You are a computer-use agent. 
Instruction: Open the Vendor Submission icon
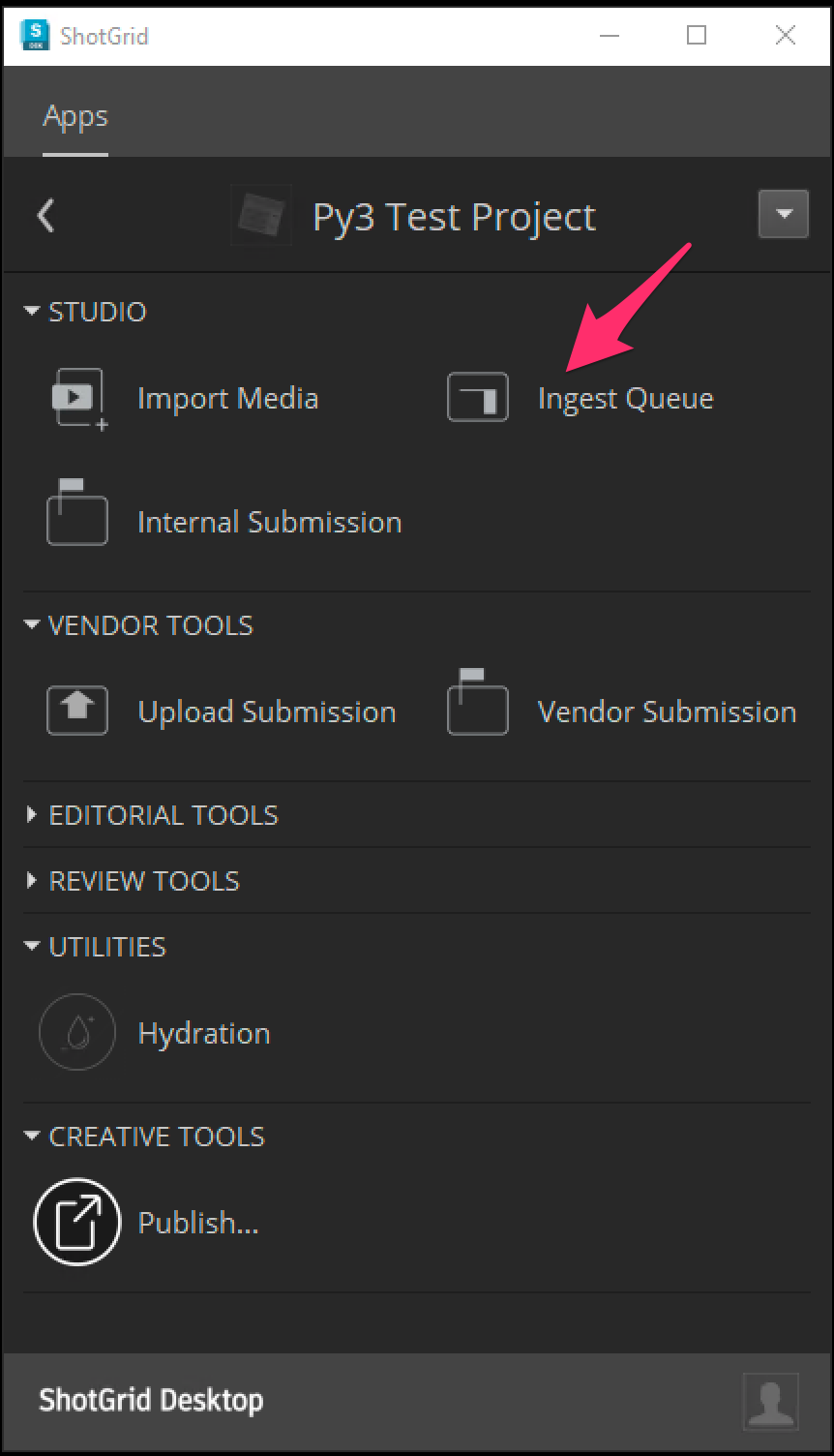(x=478, y=702)
